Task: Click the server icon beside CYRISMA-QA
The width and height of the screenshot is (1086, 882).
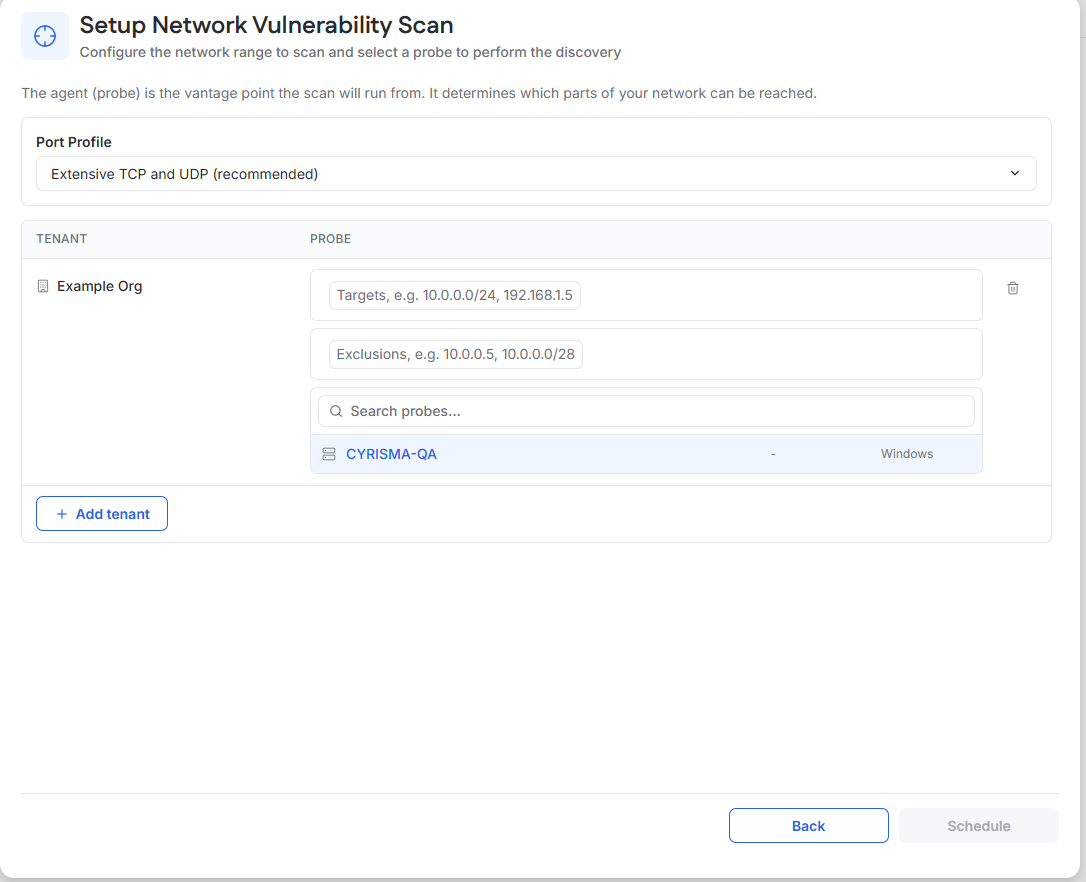Action: pyautogui.click(x=329, y=455)
